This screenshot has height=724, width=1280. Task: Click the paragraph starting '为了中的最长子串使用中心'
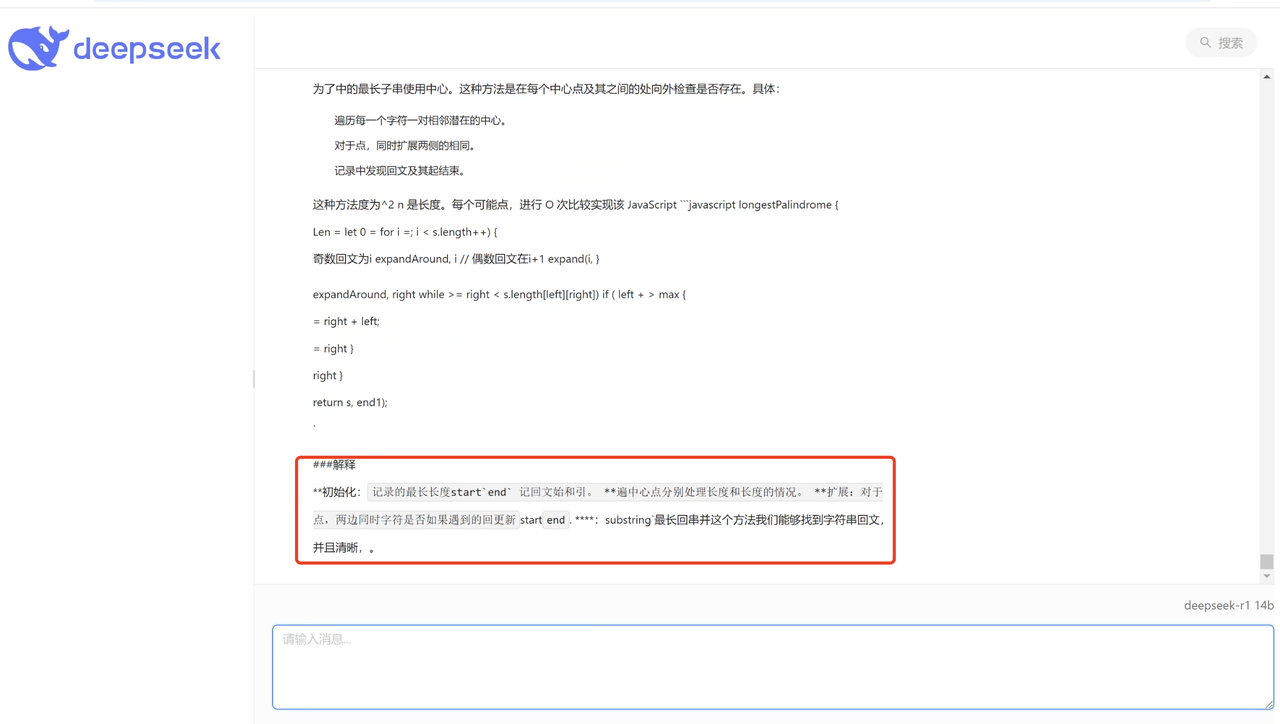pyautogui.click(x=546, y=89)
